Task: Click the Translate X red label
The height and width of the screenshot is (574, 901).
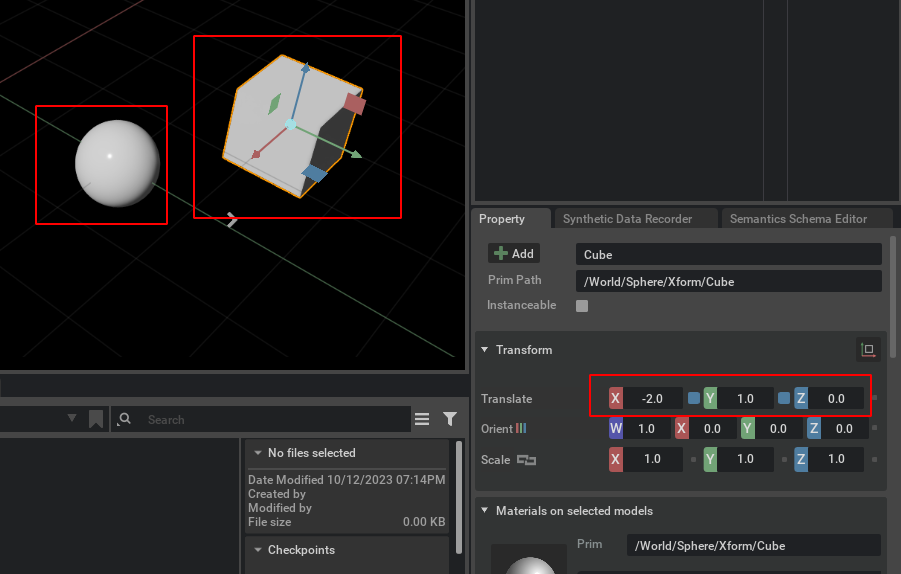Action: click(615, 398)
